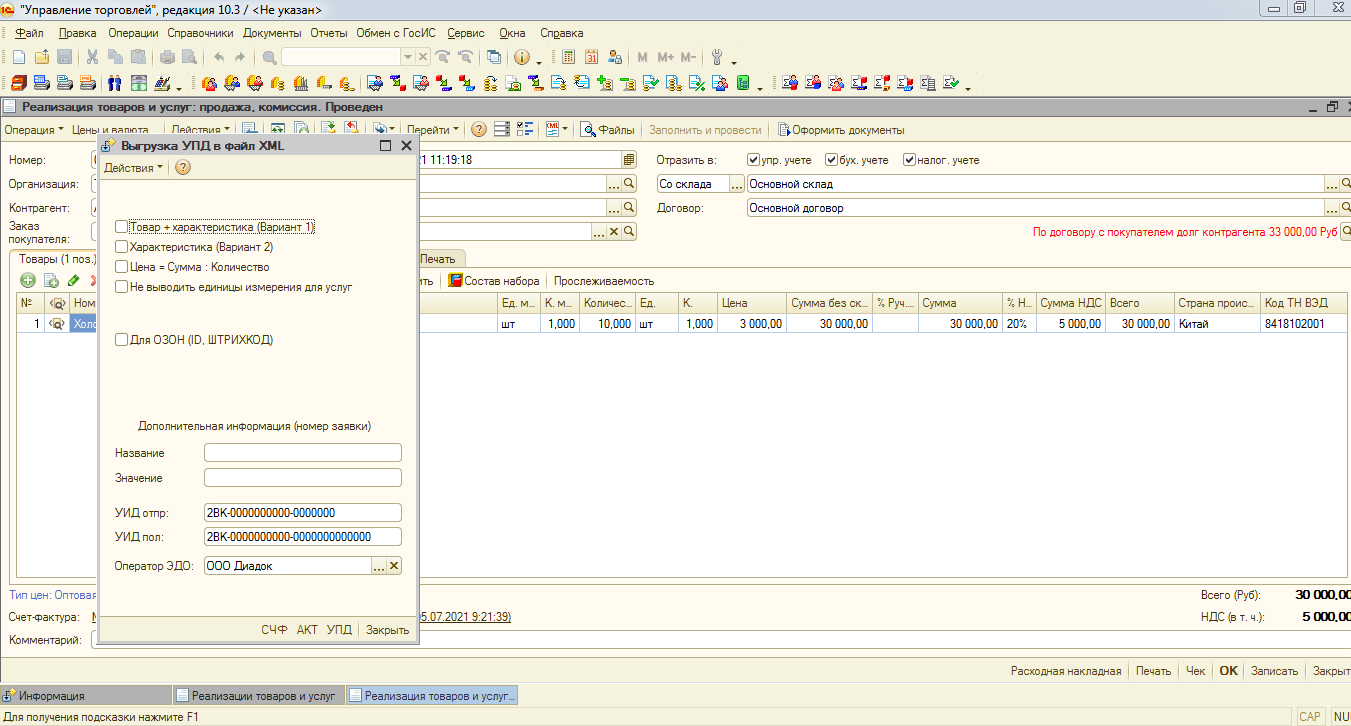Click the СЧФ button in dialog
The height and width of the screenshot is (726, 1351).
274,630
